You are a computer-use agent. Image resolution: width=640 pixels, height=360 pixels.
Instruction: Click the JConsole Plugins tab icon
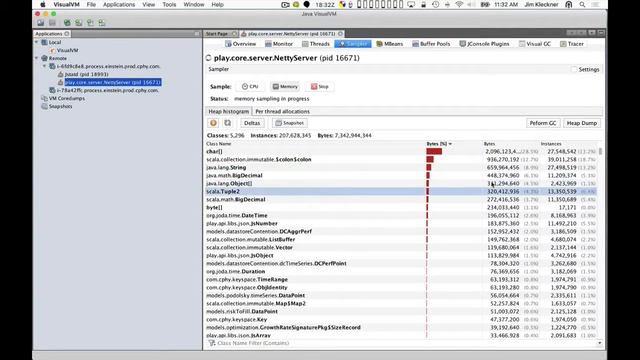(462, 44)
